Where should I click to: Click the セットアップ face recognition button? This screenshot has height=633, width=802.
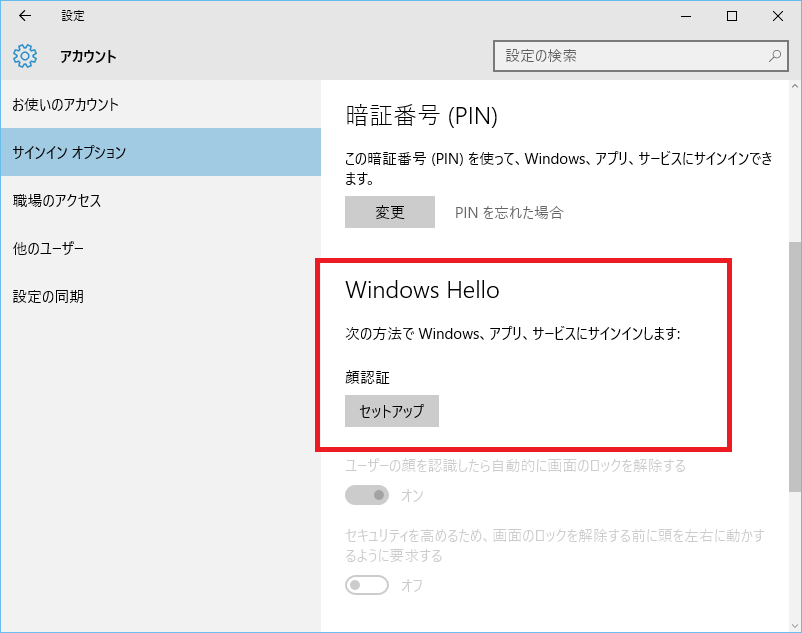(392, 411)
